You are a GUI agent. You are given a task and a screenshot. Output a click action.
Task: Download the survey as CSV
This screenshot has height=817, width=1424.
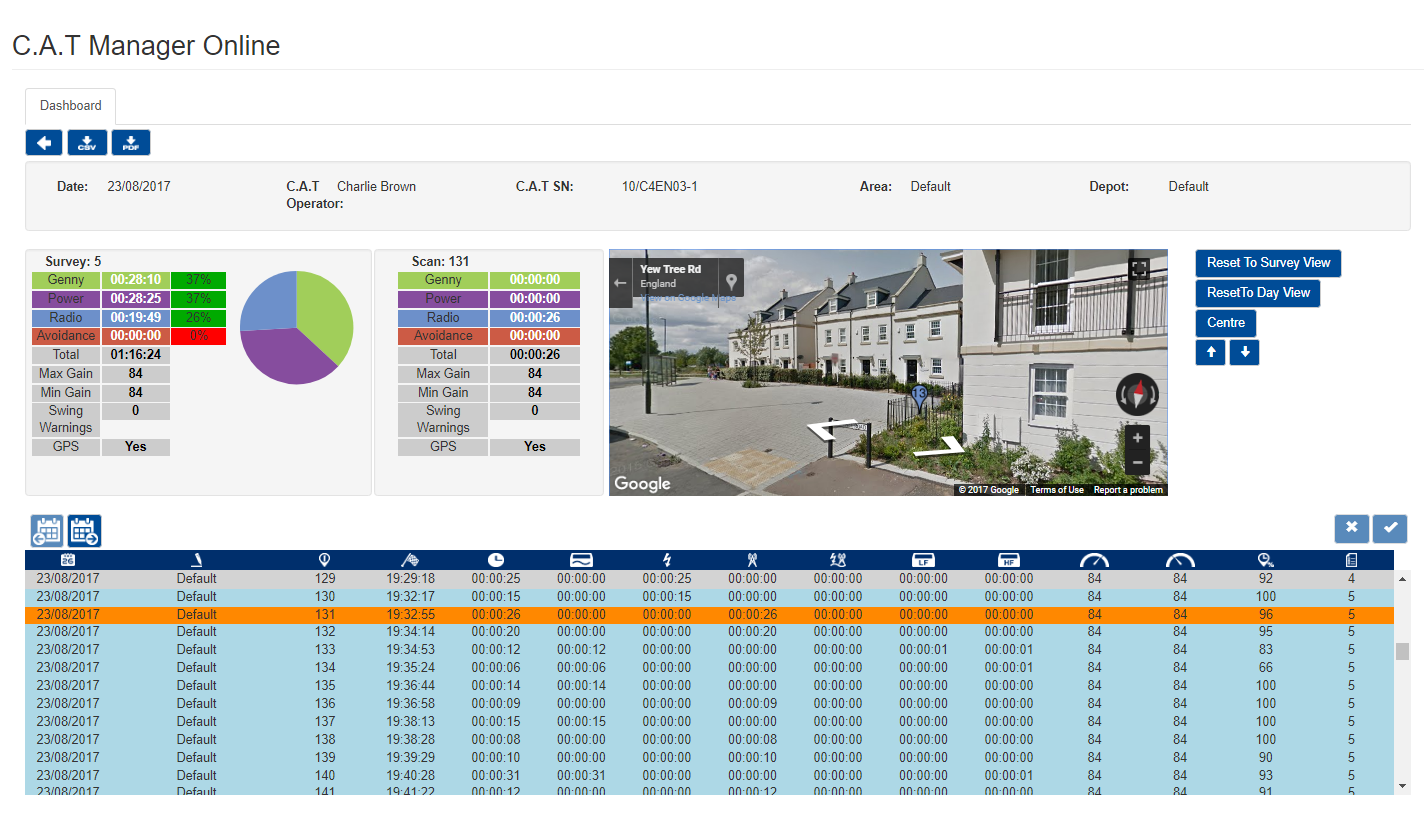pos(87,143)
